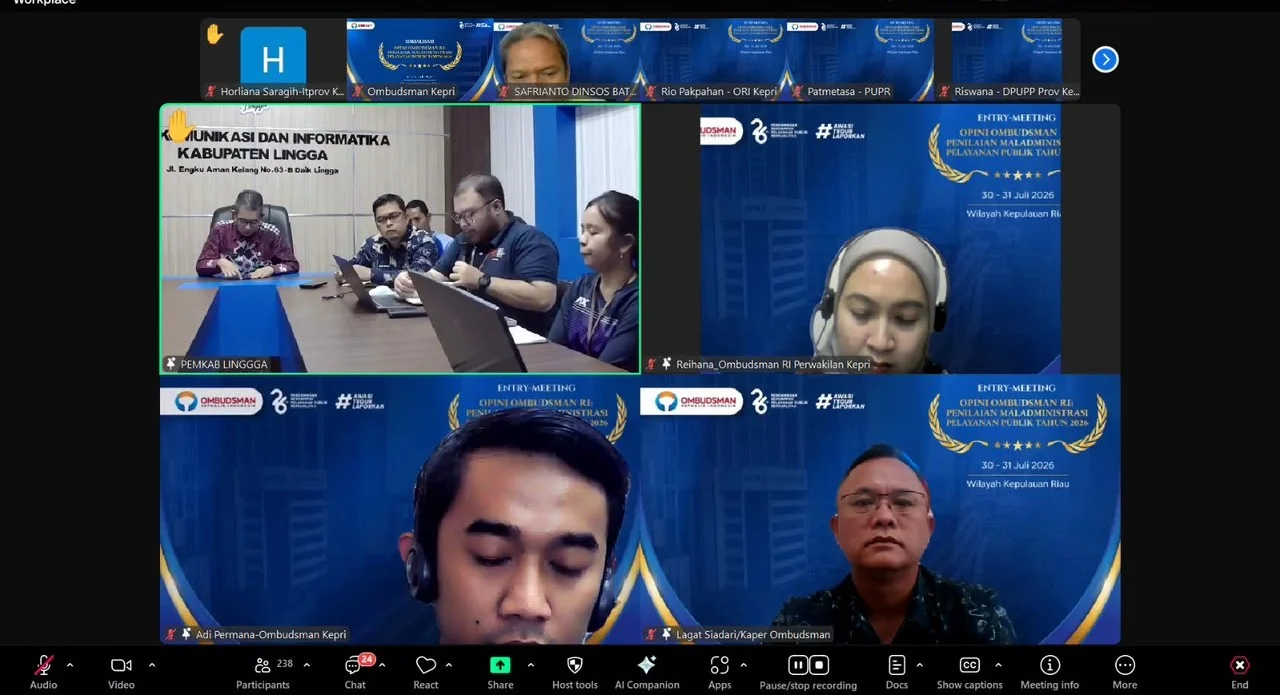Click the 'PEMKAB LINGGA' name label

click(x=224, y=364)
